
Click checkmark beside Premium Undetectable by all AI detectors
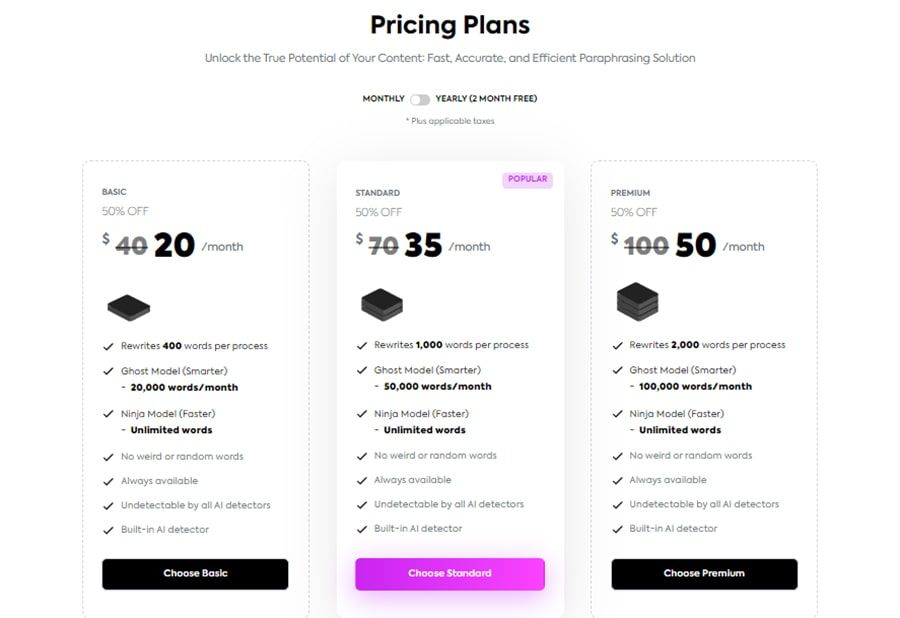coord(618,505)
